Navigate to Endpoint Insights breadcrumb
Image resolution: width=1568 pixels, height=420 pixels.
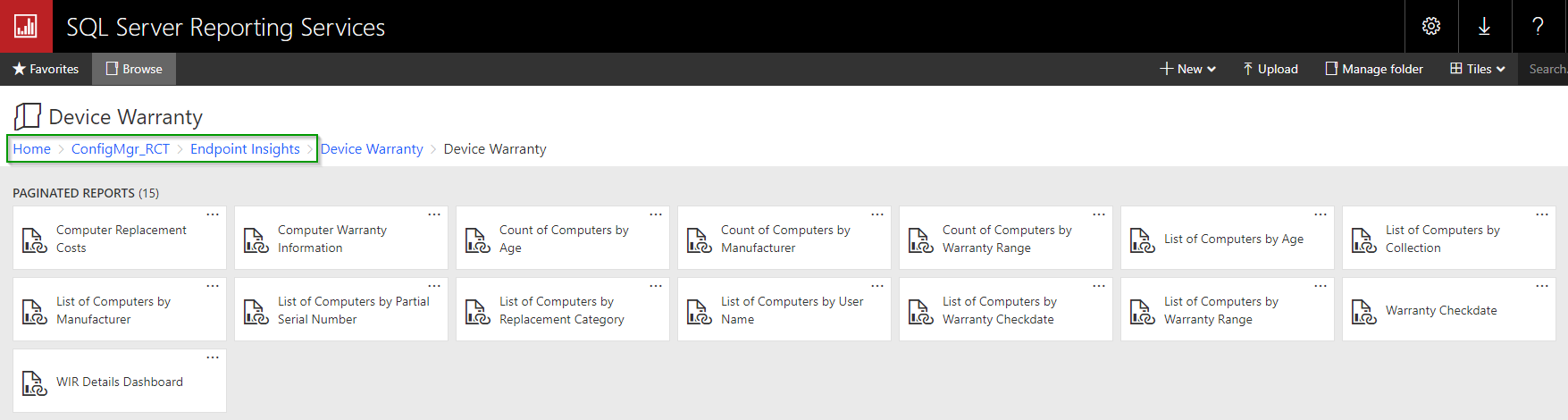pyautogui.click(x=245, y=149)
